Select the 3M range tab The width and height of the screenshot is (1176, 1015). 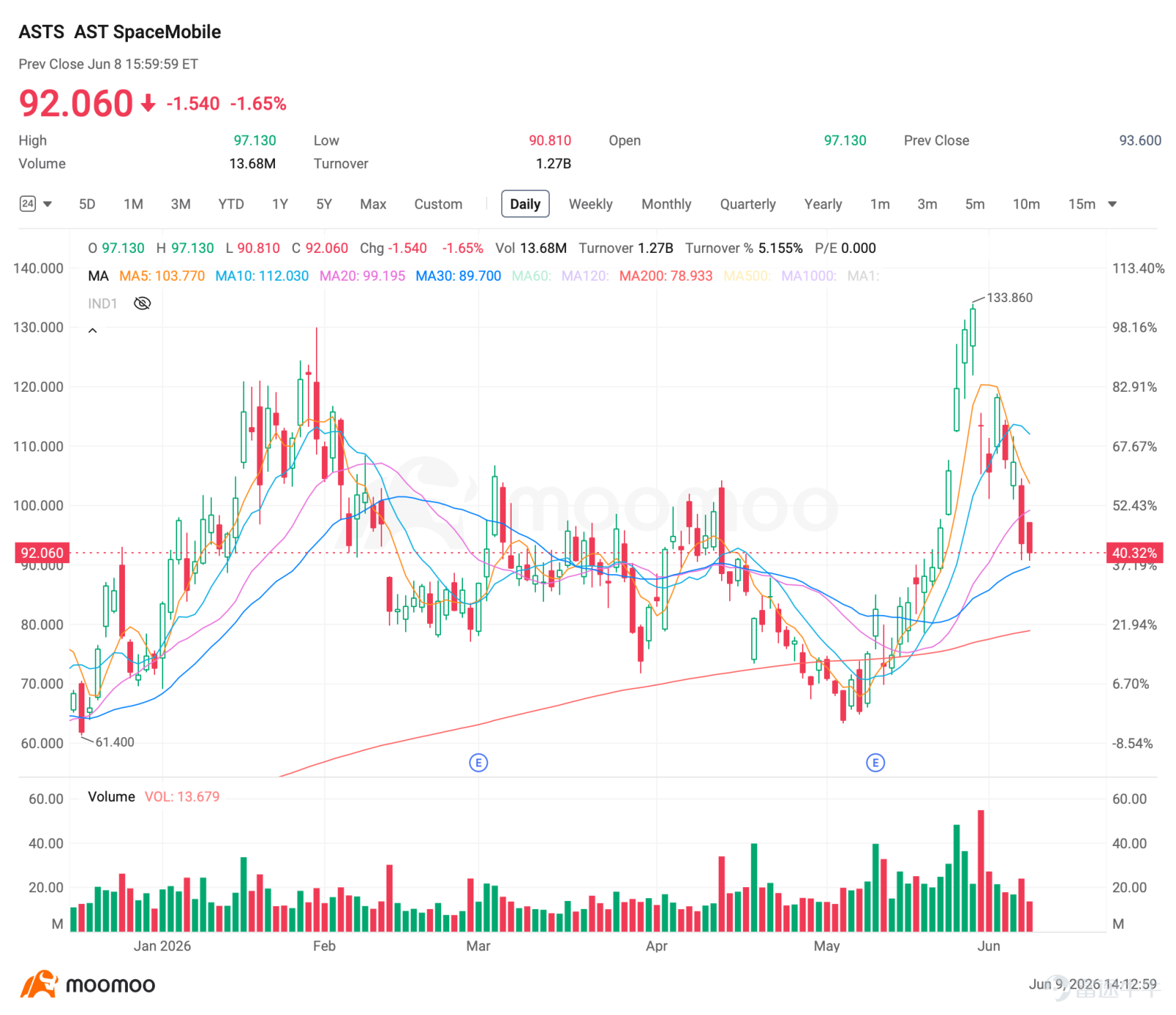[x=180, y=204]
